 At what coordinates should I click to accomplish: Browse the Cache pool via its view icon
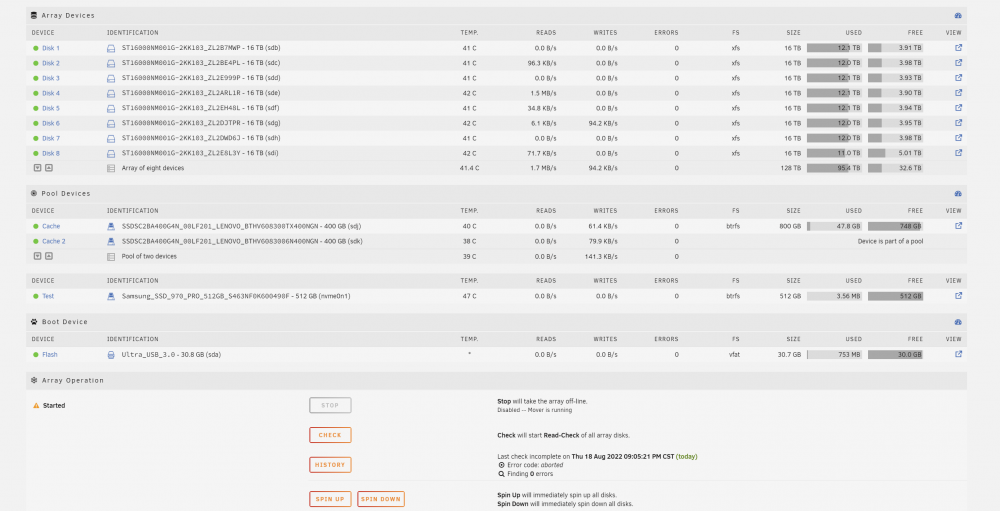[x=958, y=225]
